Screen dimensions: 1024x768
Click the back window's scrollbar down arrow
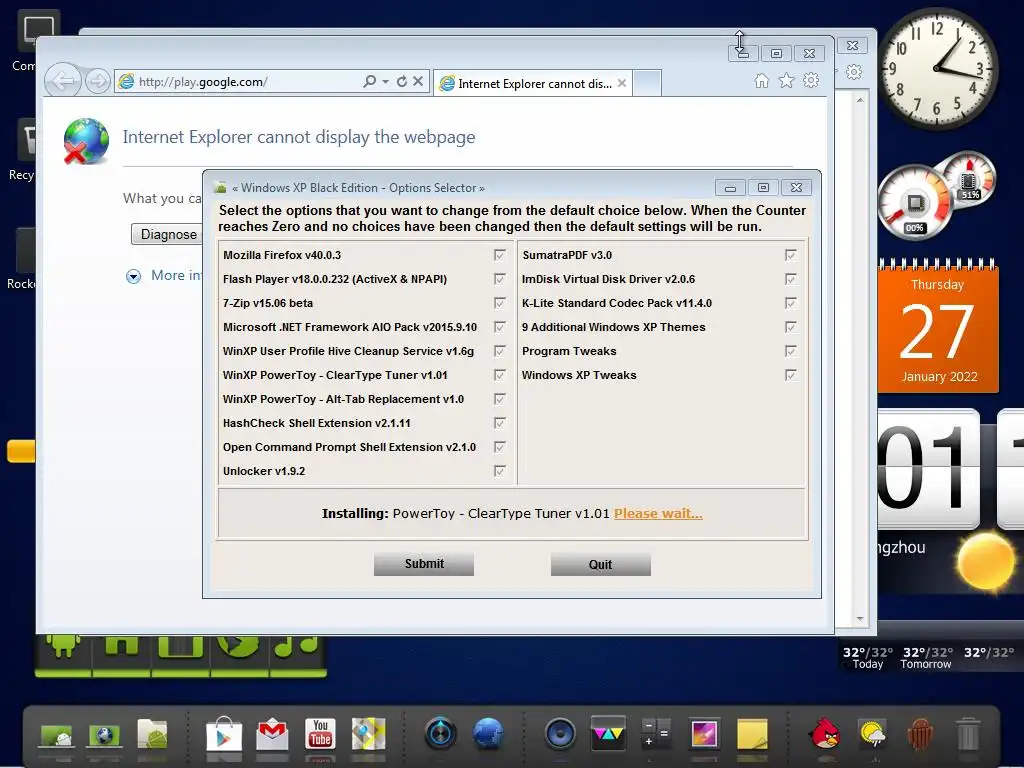tap(860, 618)
